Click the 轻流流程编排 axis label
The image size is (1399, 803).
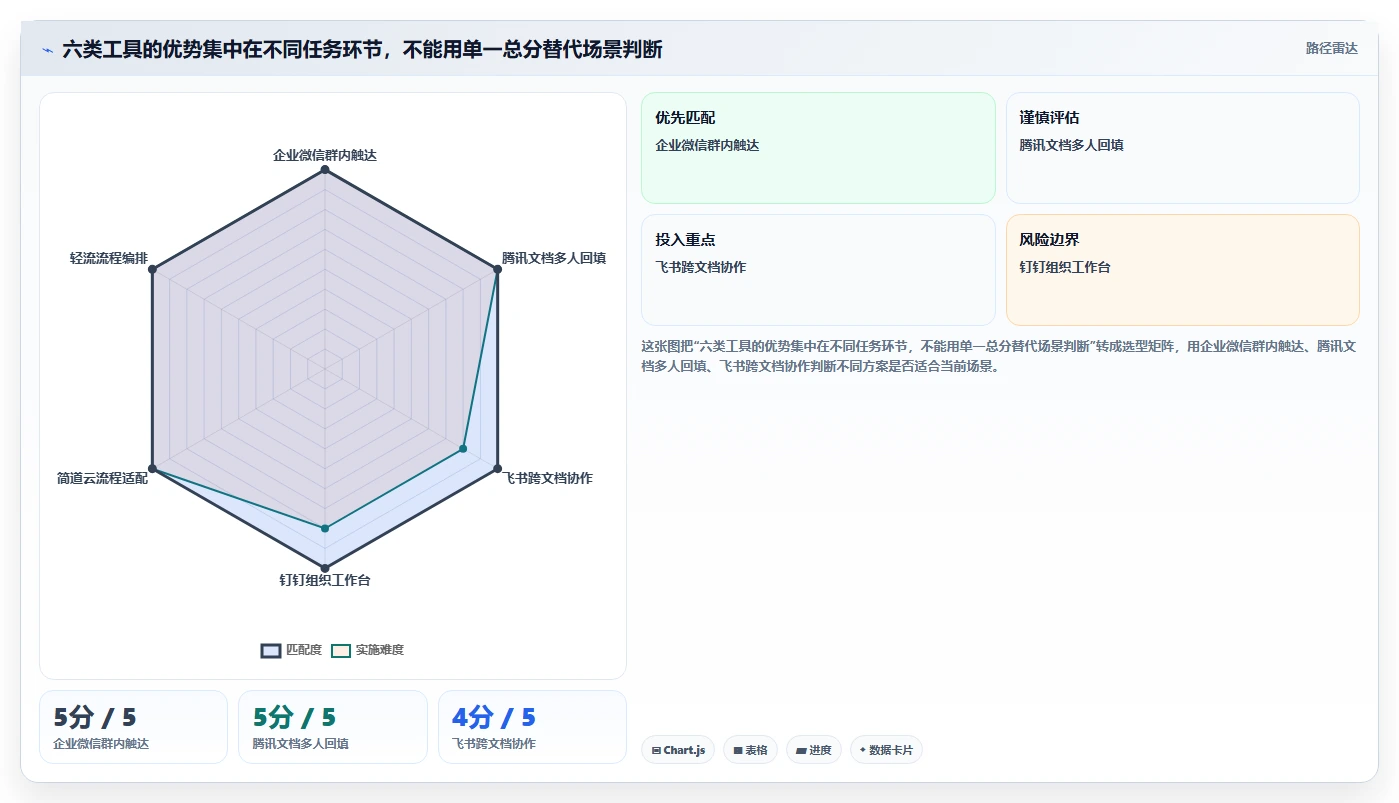109,258
